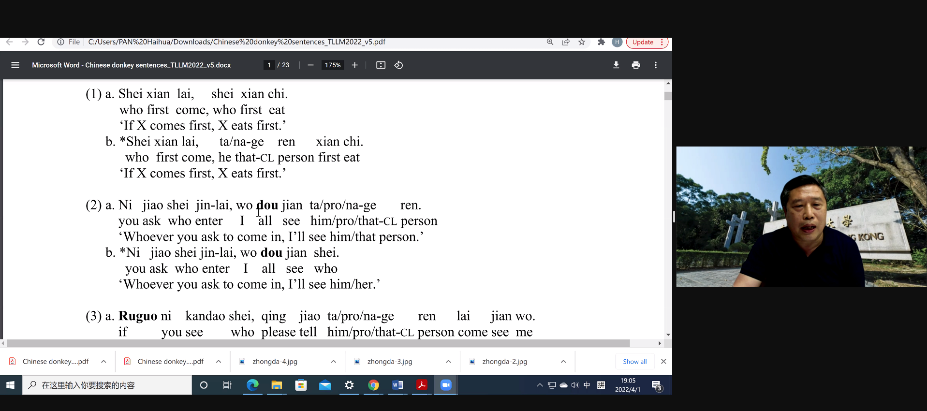Download the PDF file
The height and width of the screenshot is (411, 927).
[616, 65]
